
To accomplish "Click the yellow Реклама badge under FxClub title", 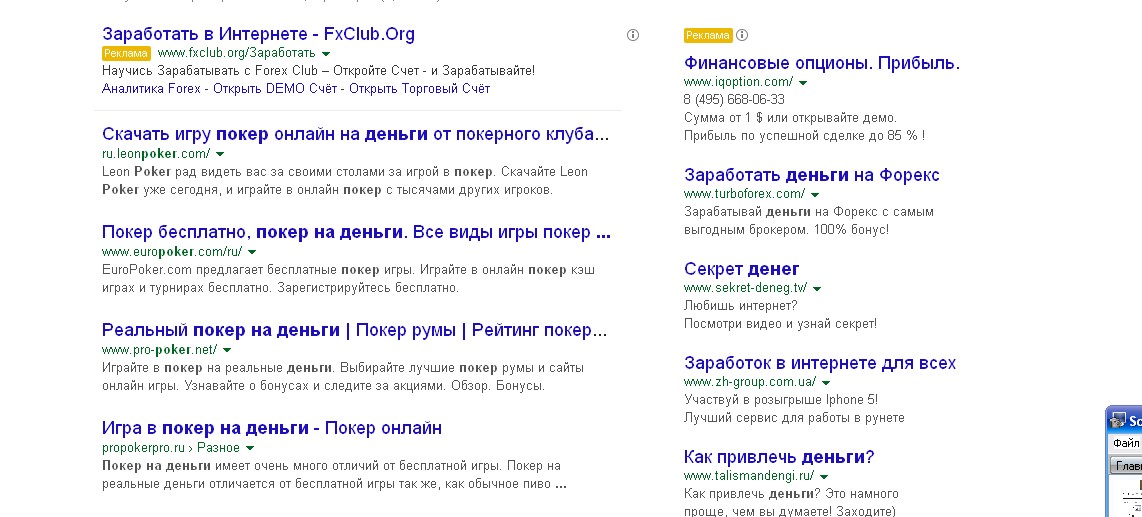I will (x=126, y=53).
